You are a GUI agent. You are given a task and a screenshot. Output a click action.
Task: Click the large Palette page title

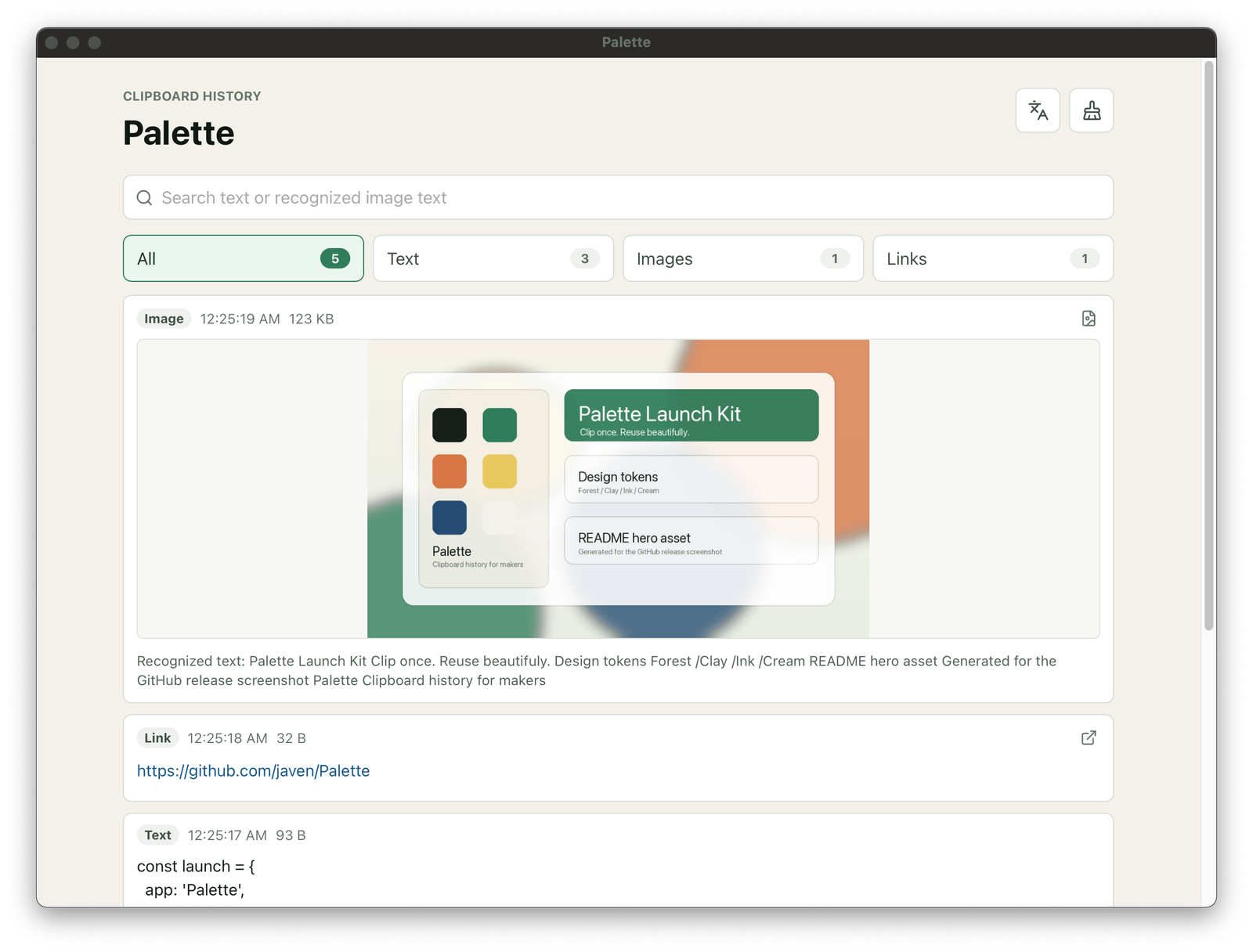coord(179,133)
